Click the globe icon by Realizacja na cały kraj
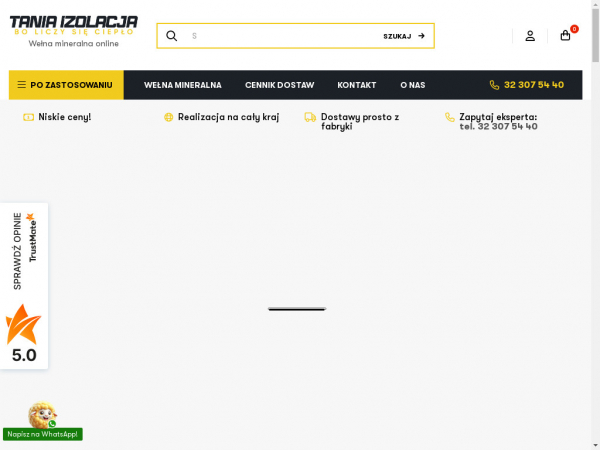The height and width of the screenshot is (450, 600). 168,117
